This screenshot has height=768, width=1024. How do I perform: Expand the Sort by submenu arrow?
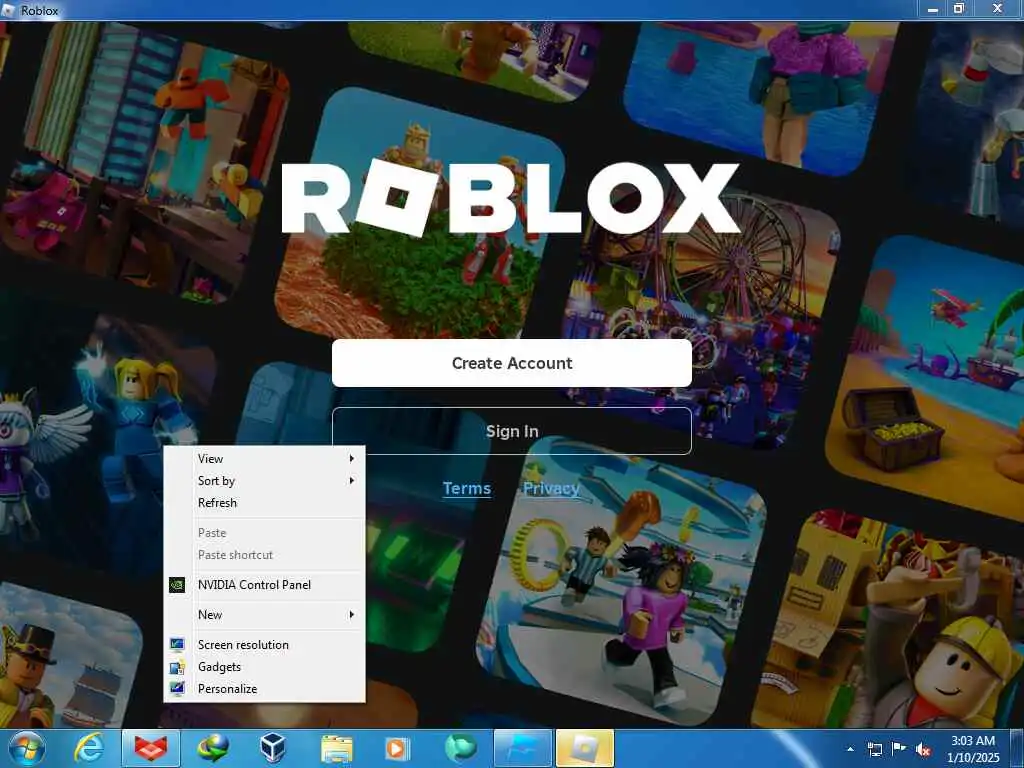(x=351, y=481)
